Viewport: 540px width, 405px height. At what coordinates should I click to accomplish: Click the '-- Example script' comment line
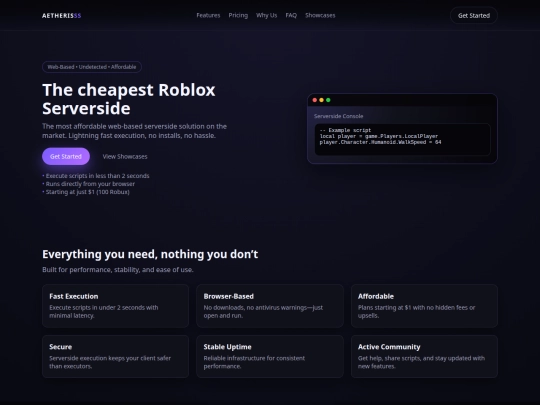(x=345, y=130)
